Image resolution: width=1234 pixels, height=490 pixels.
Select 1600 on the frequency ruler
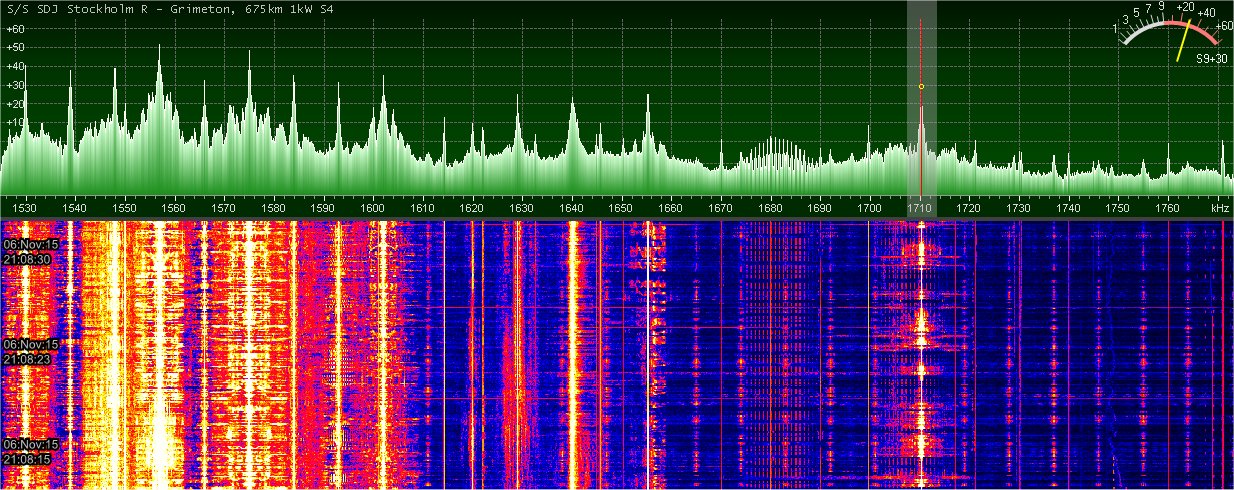[373, 208]
